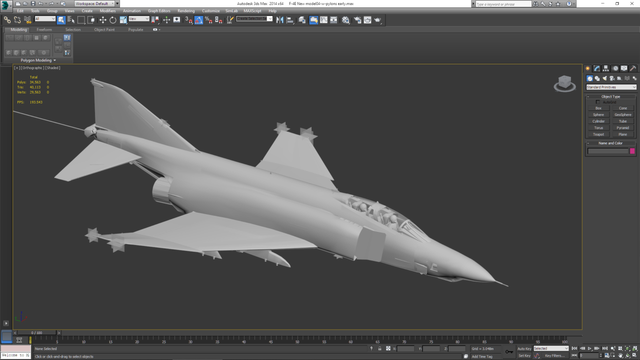This screenshot has height=360, width=640.
Task: Open the Create Selection Set dropdown
Action: click(x=254, y=19)
